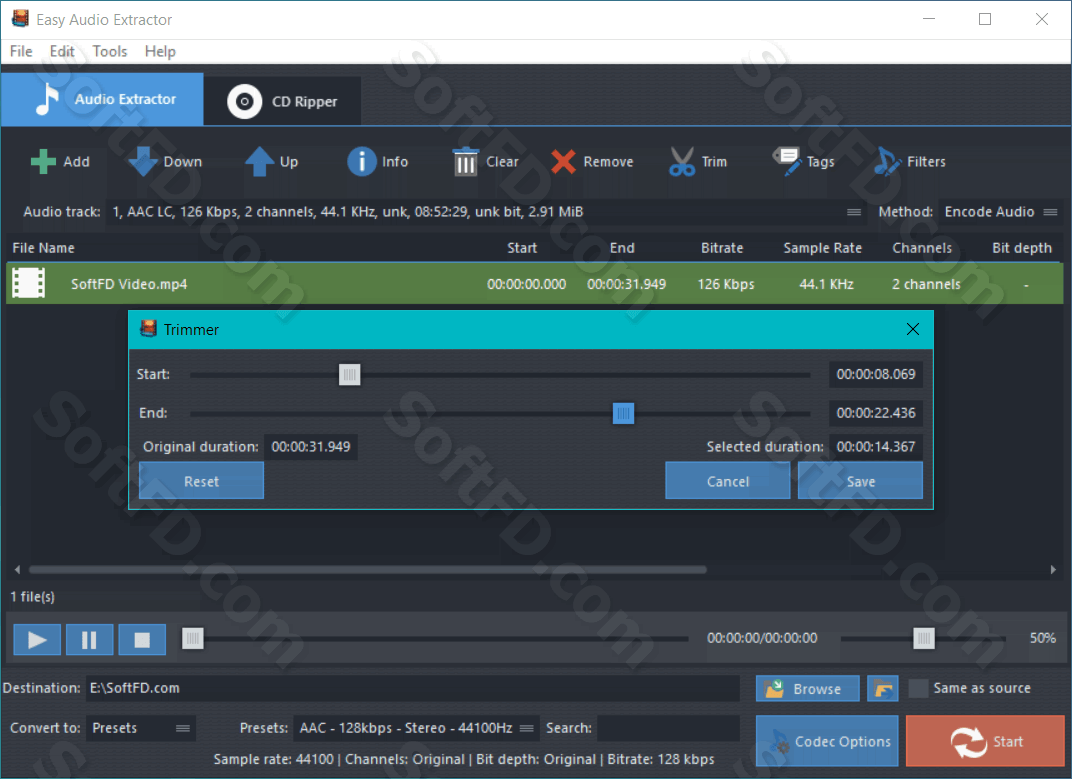
Task: Click the Original duration value 00:00:31.949
Action: (310, 447)
